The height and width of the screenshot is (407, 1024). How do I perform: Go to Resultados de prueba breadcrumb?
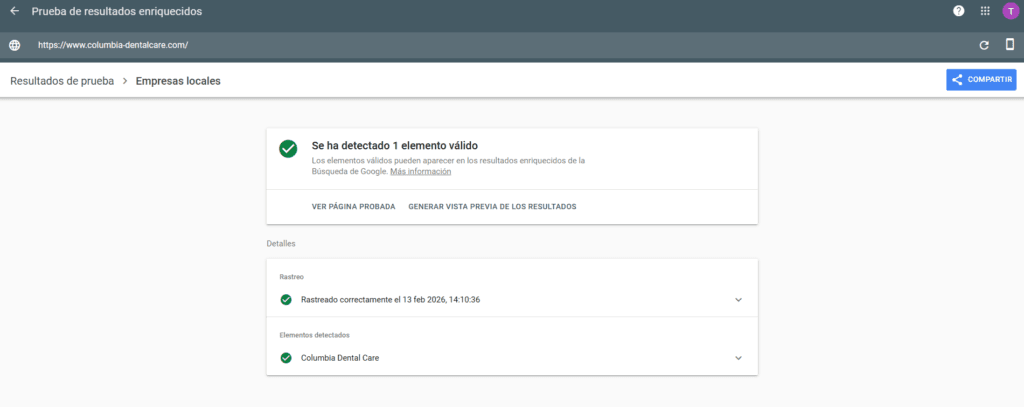tap(62, 81)
